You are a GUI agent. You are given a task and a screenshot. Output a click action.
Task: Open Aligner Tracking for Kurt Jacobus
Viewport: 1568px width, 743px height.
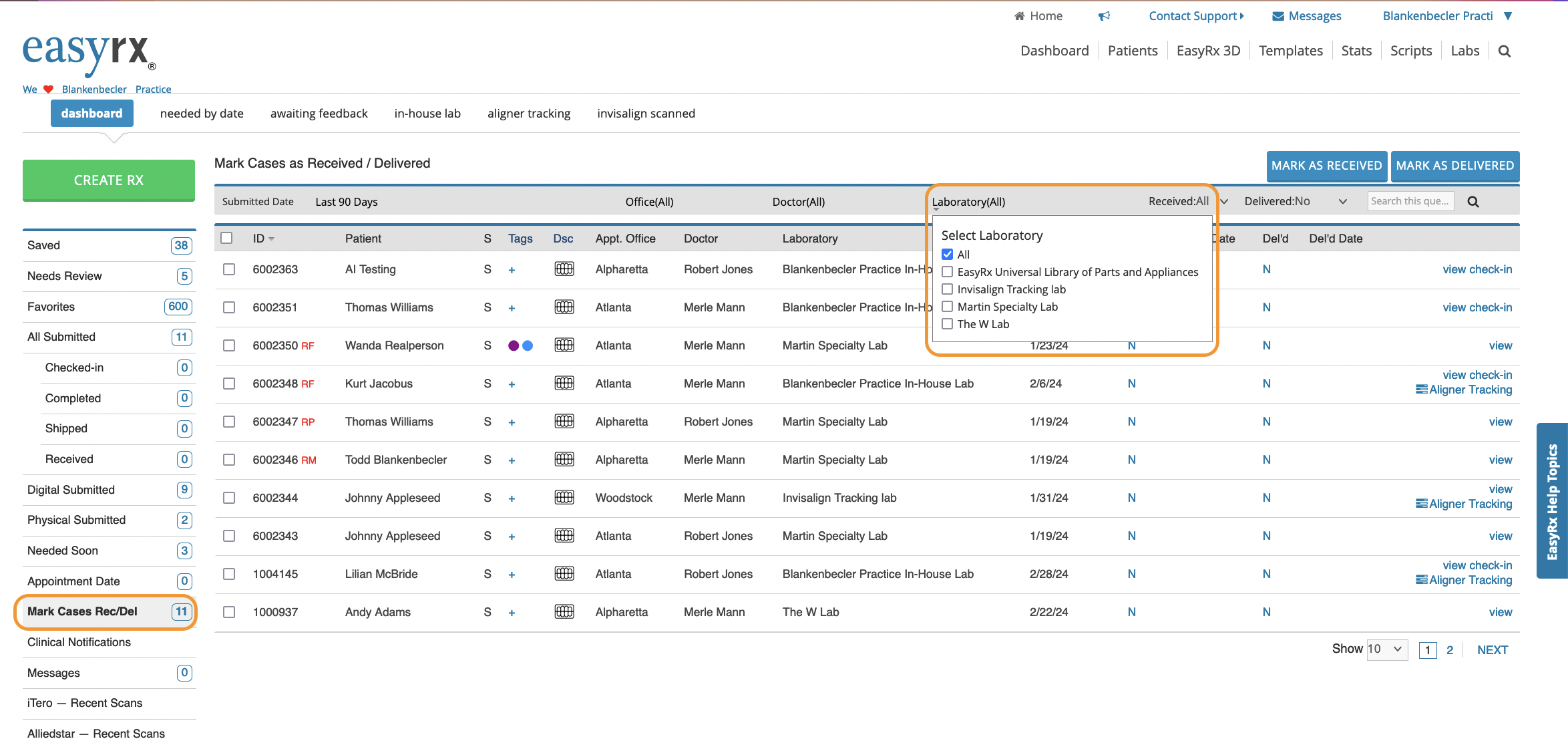pyautogui.click(x=1464, y=390)
